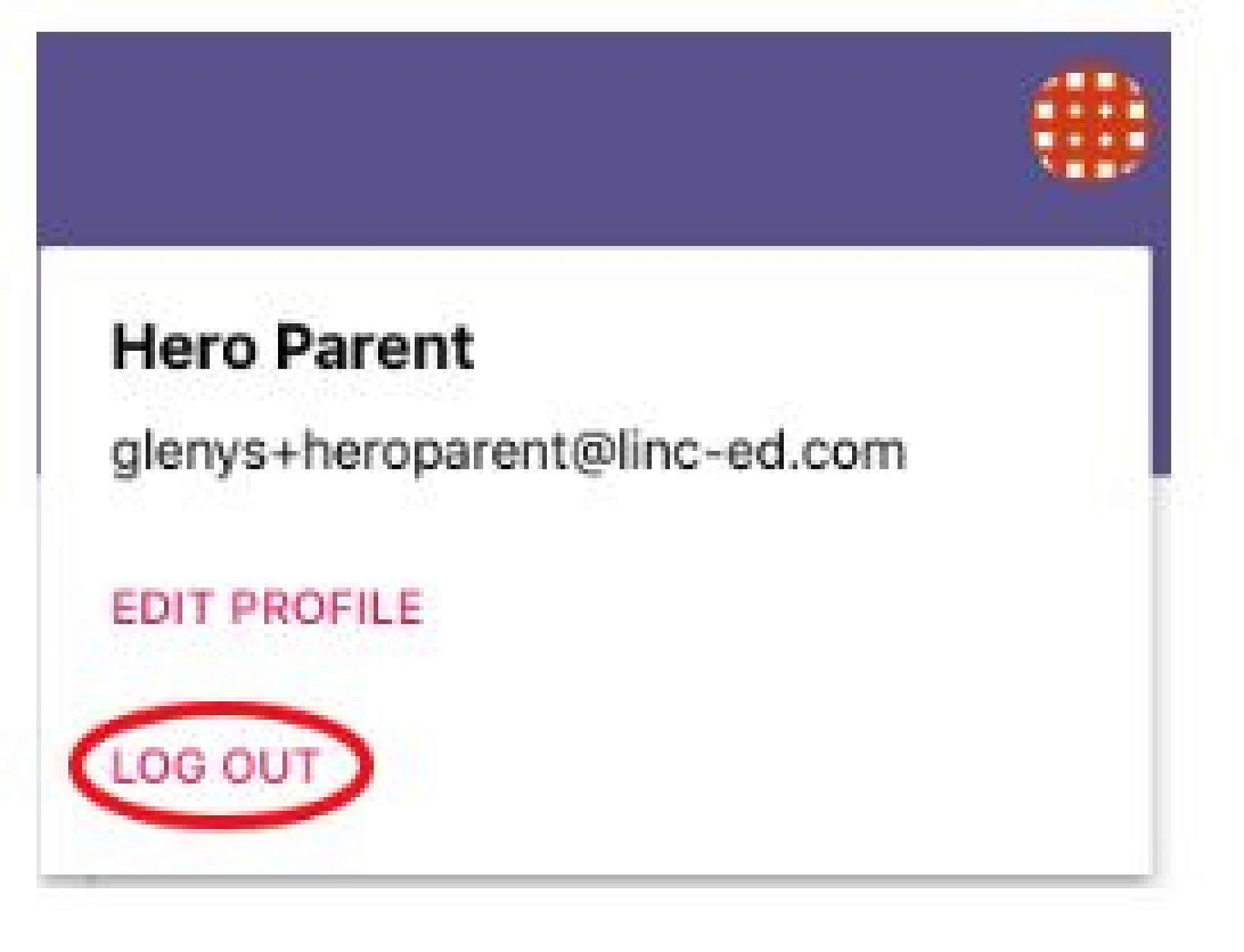
Task: Open the user avatar in purple header
Action: 1090,124
